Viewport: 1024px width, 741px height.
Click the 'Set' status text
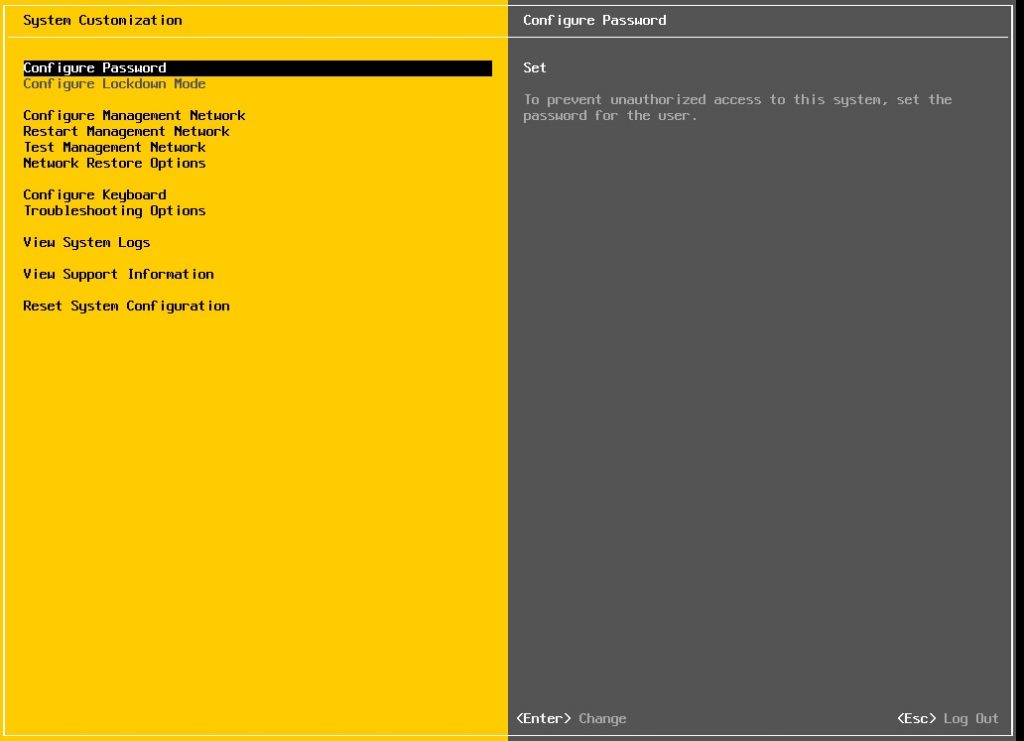[x=534, y=68]
